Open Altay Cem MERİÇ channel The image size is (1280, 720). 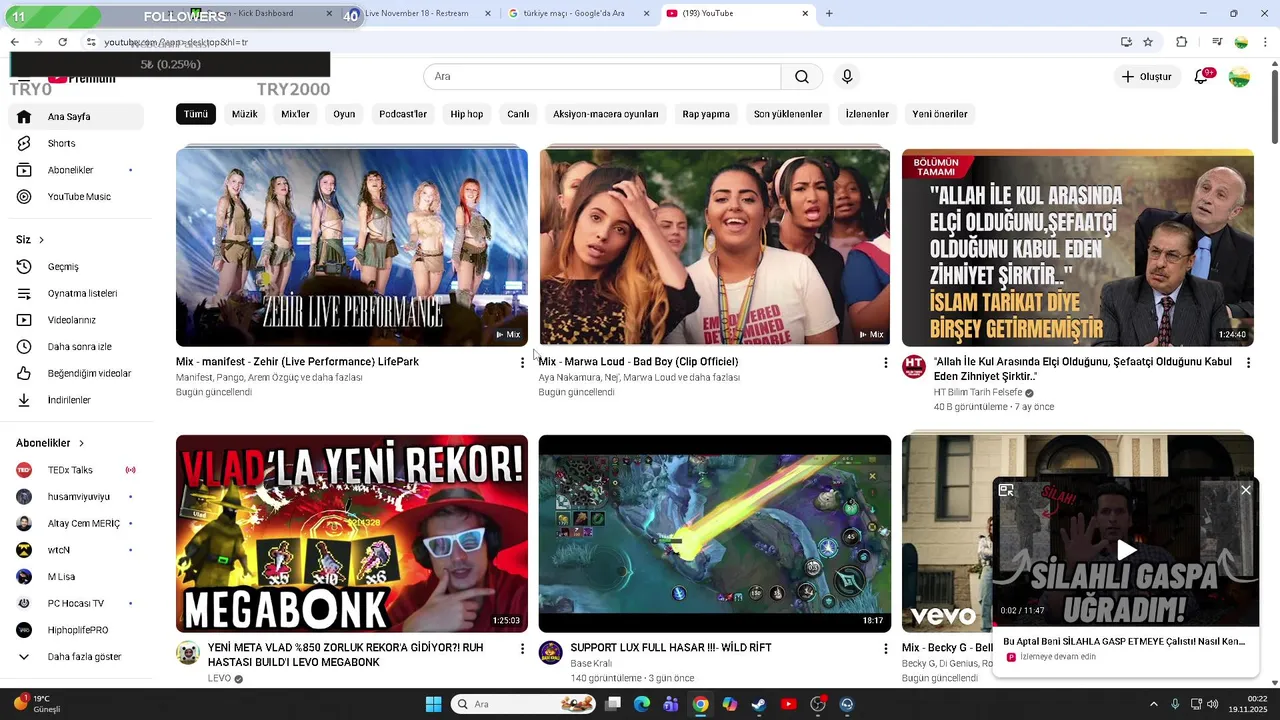coord(84,524)
